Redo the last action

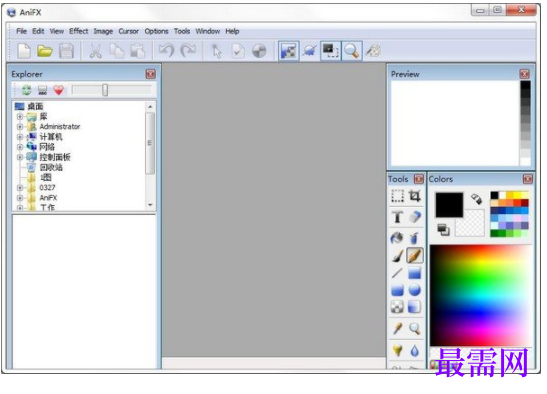click(x=188, y=51)
